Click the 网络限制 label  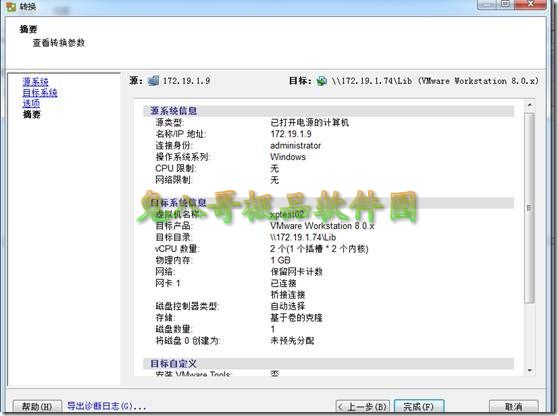coord(174,180)
